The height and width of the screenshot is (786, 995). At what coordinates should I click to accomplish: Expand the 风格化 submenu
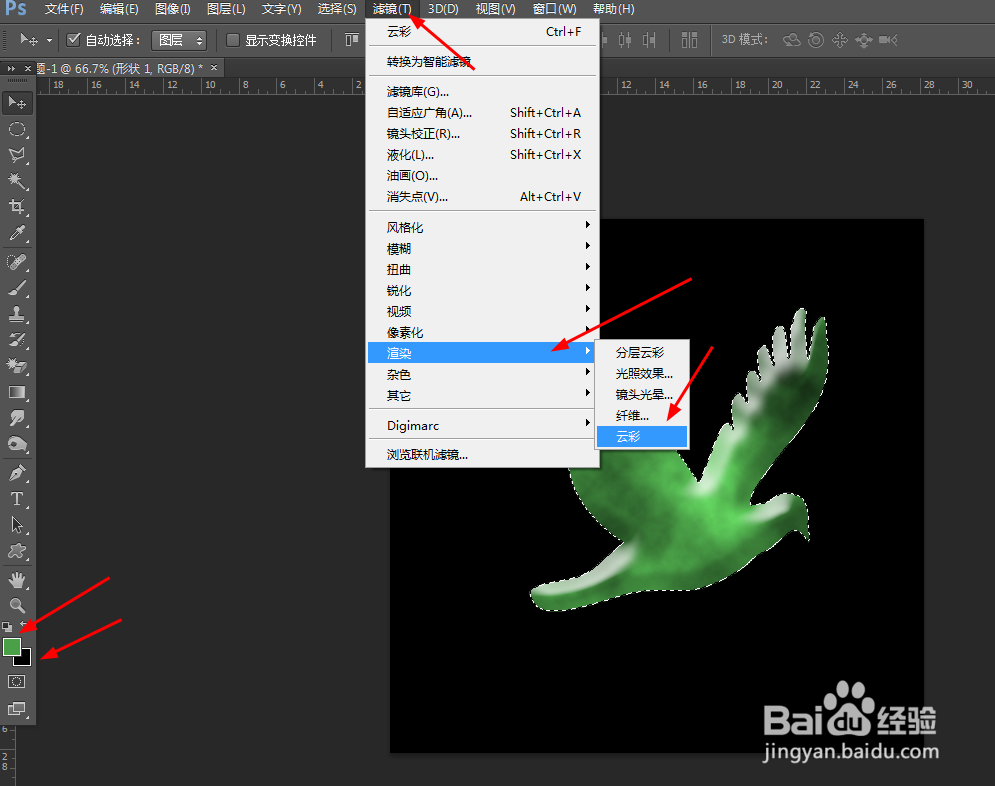click(x=482, y=227)
